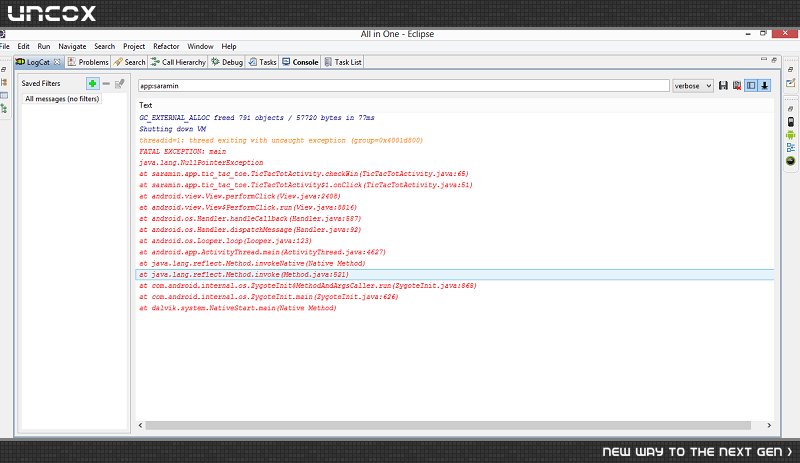Clear the LogCat log
The image size is (800, 463).
coord(737,86)
